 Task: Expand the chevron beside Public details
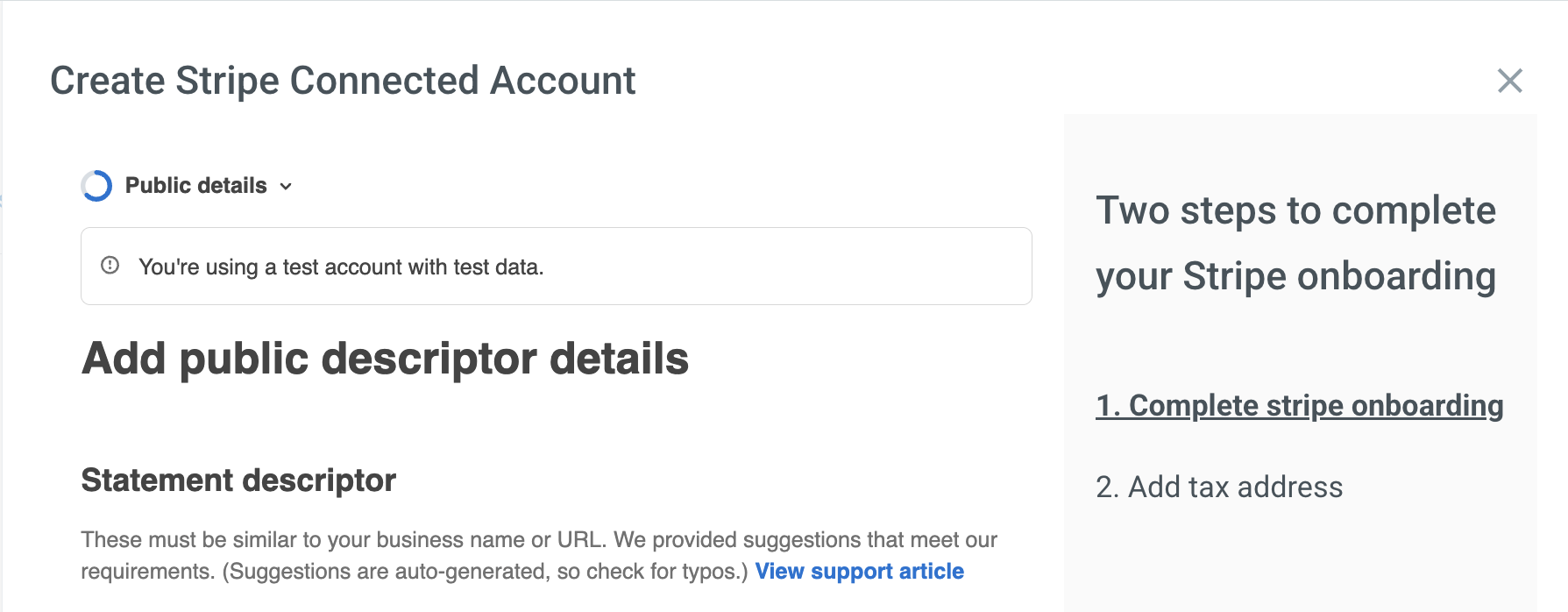pyautogui.click(x=286, y=186)
